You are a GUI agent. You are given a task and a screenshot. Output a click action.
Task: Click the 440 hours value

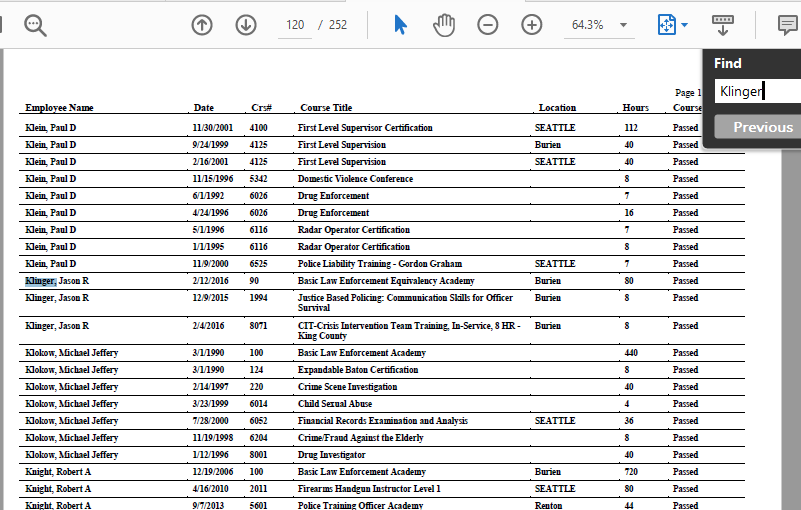click(x=631, y=353)
